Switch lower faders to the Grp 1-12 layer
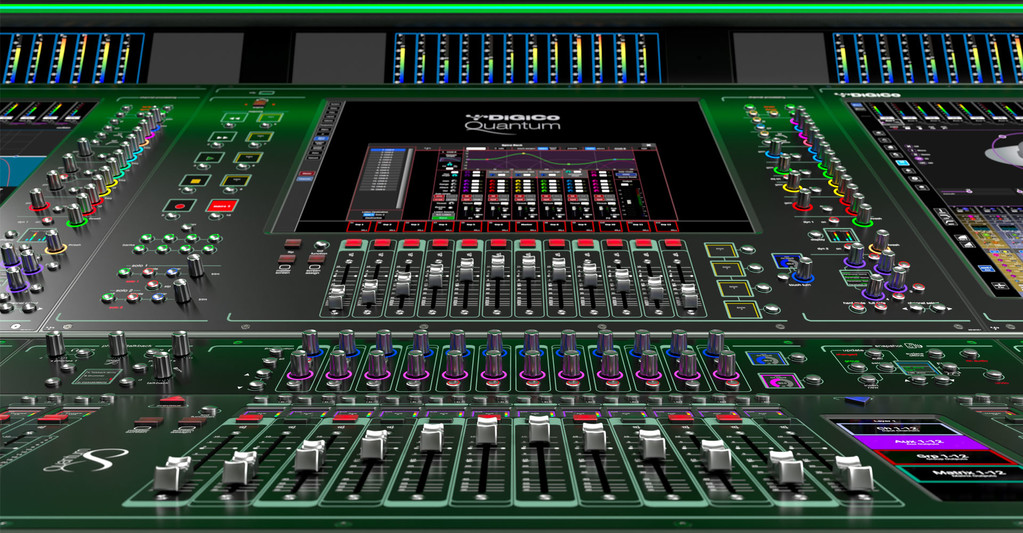This screenshot has height=533, width=1023. coord(945,457)
